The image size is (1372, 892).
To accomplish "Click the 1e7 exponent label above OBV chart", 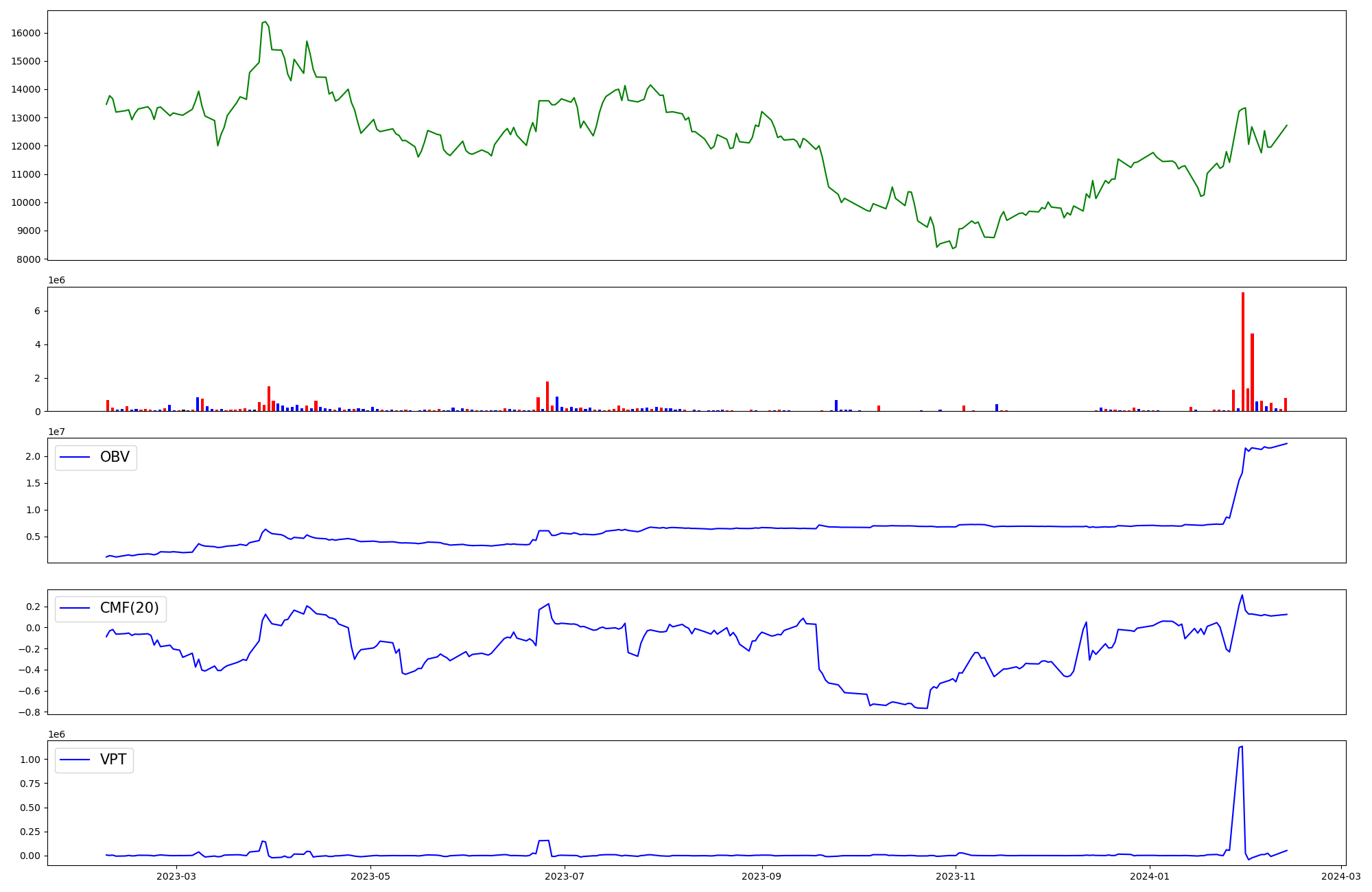I will pyautogui.click(x=56, y=432).
